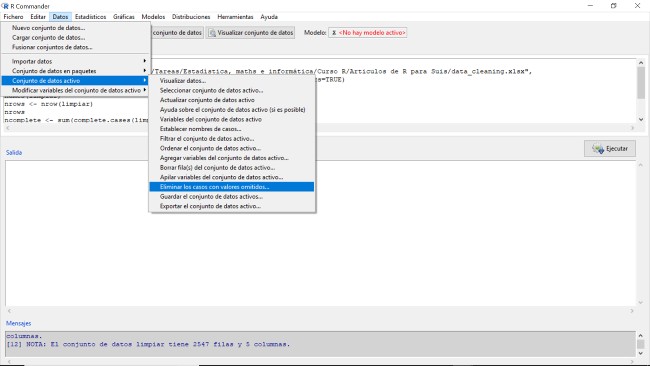Open the Gráficas menu
Image resolution: width=650 pixels, height=366 pixels.
pyautogui.click(x=124, y=17)
